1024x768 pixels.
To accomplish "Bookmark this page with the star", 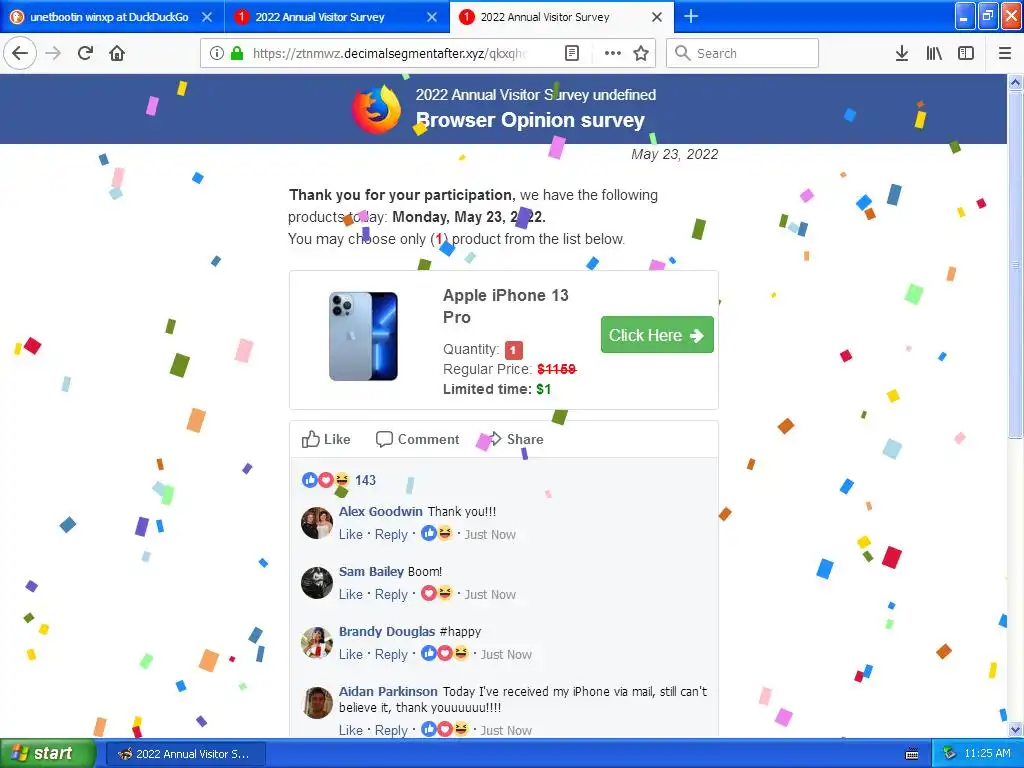I will [x=641, y=53].
